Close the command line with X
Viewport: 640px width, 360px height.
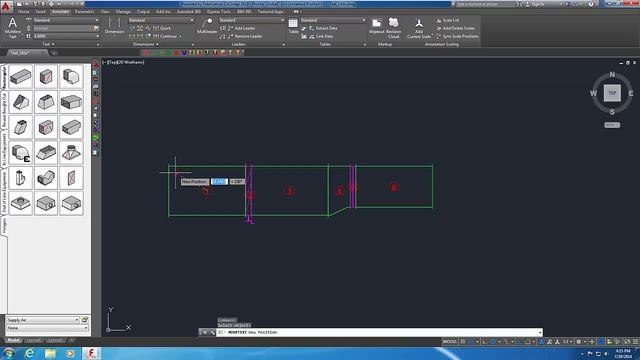[205, 333]
